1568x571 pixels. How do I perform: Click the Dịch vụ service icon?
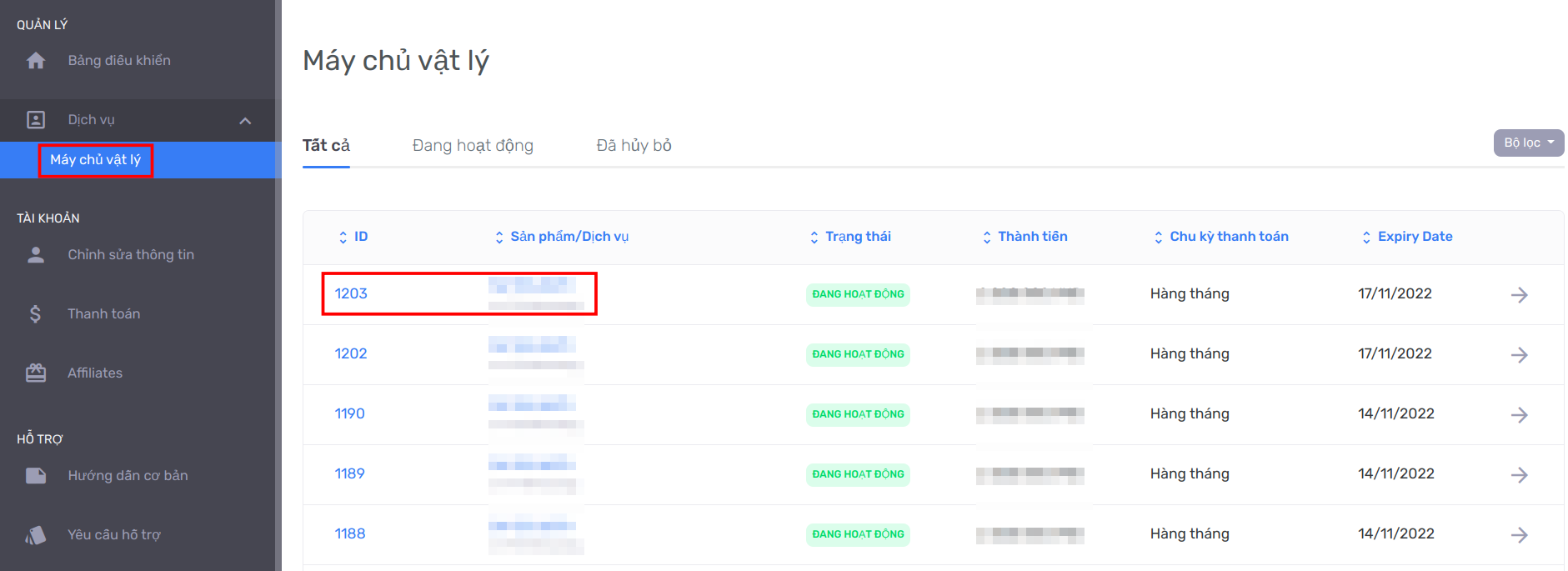(x=36, y=120)
